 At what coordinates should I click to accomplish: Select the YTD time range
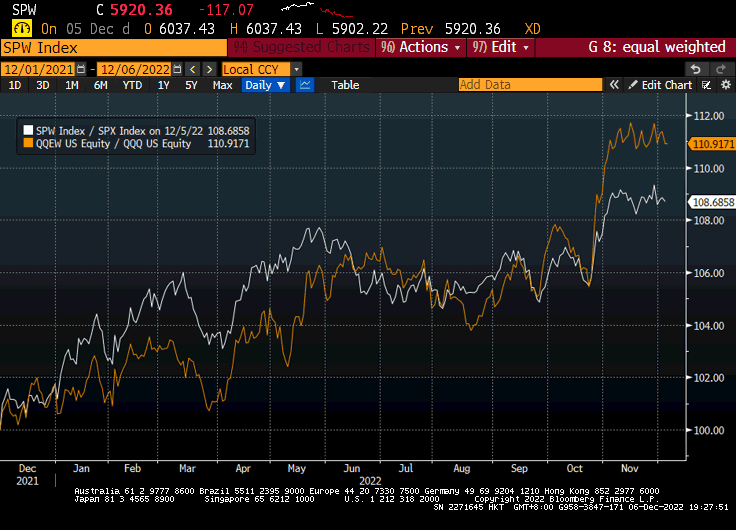point(132,85)
